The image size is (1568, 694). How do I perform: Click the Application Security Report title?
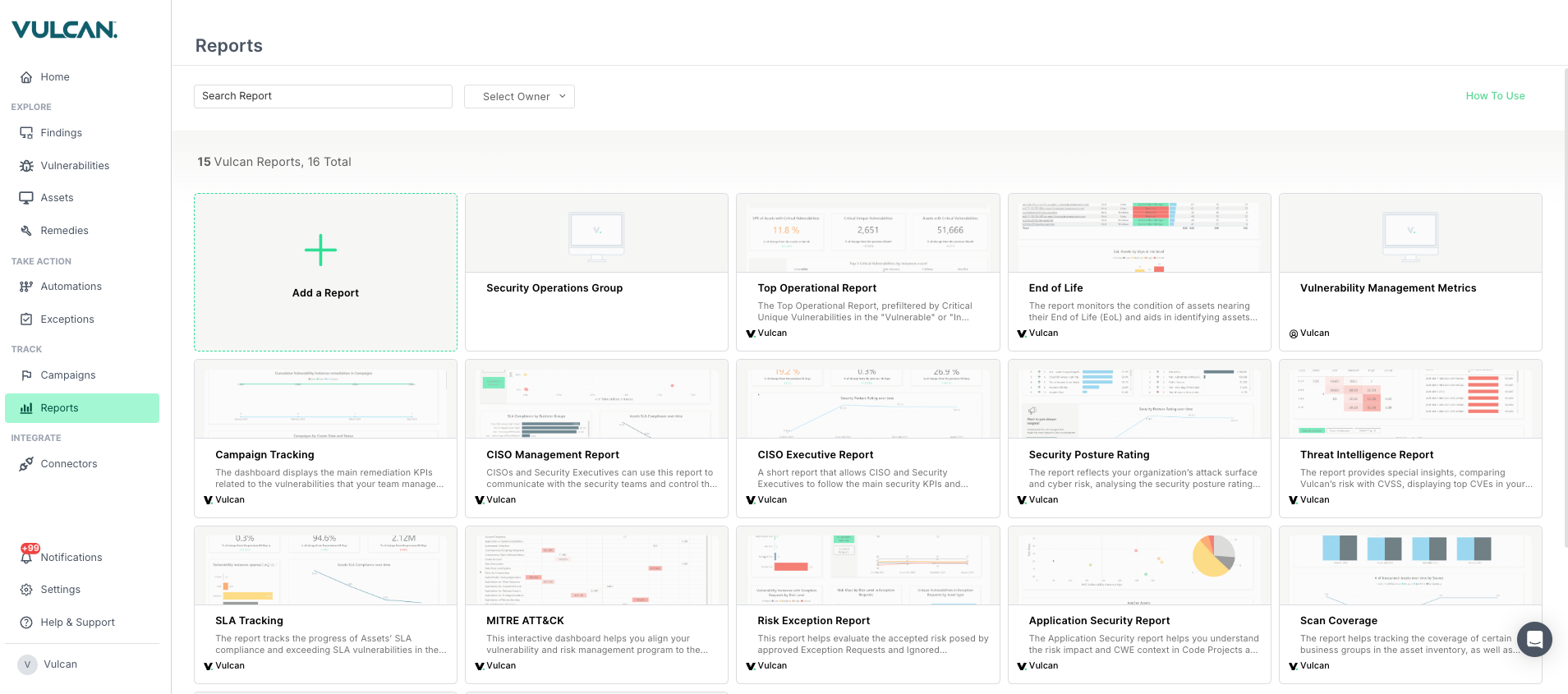tap(1099, 621)
